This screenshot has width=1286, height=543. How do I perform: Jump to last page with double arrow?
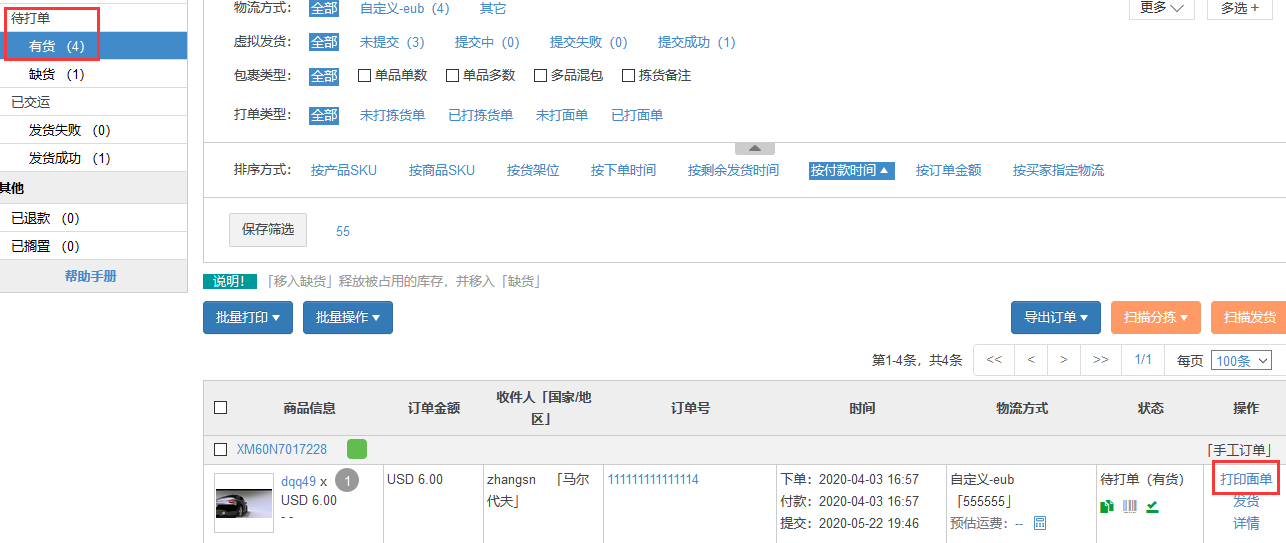click(1100, 360)
